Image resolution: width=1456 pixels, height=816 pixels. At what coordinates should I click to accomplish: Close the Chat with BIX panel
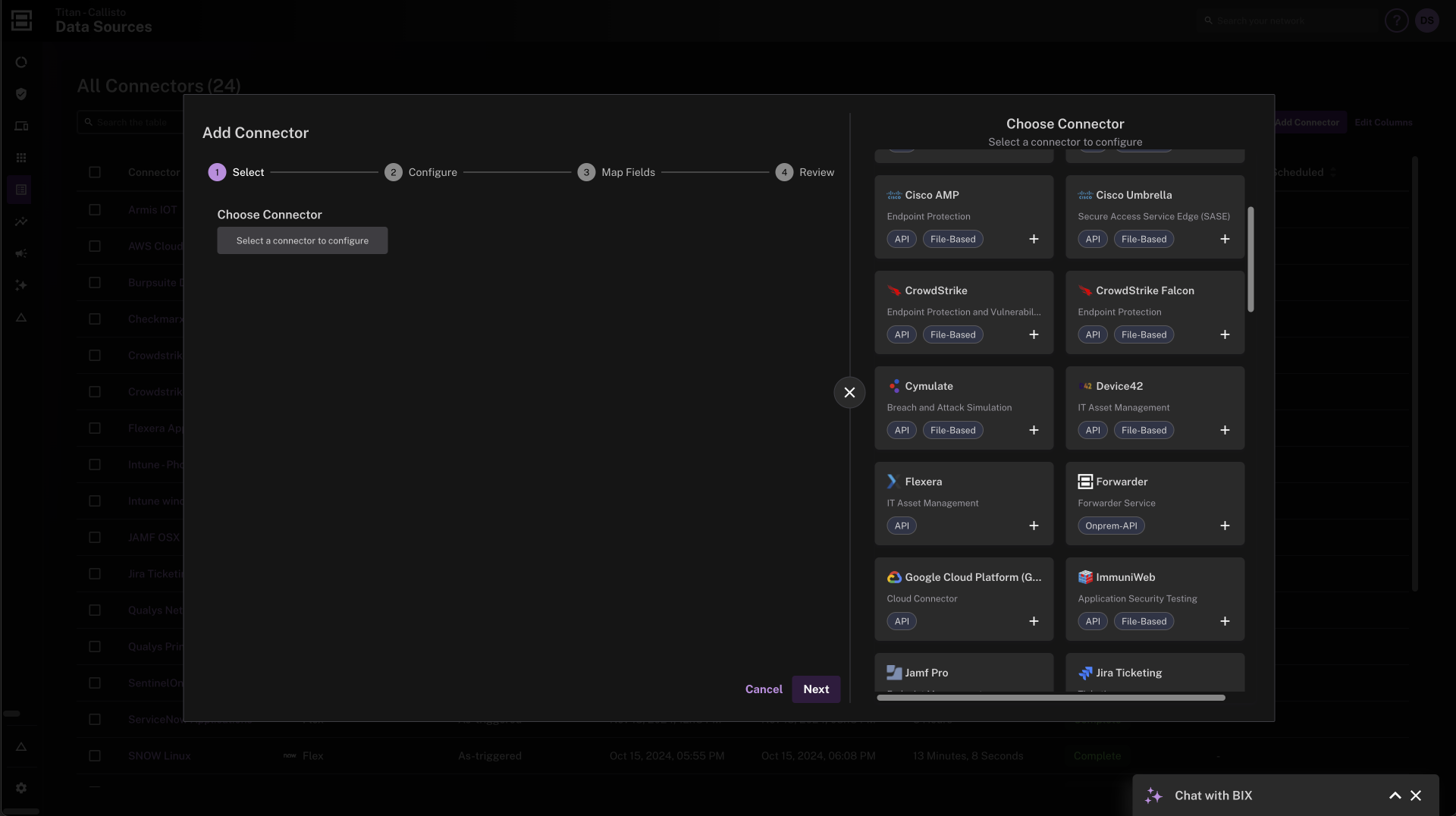[1415, 796]
